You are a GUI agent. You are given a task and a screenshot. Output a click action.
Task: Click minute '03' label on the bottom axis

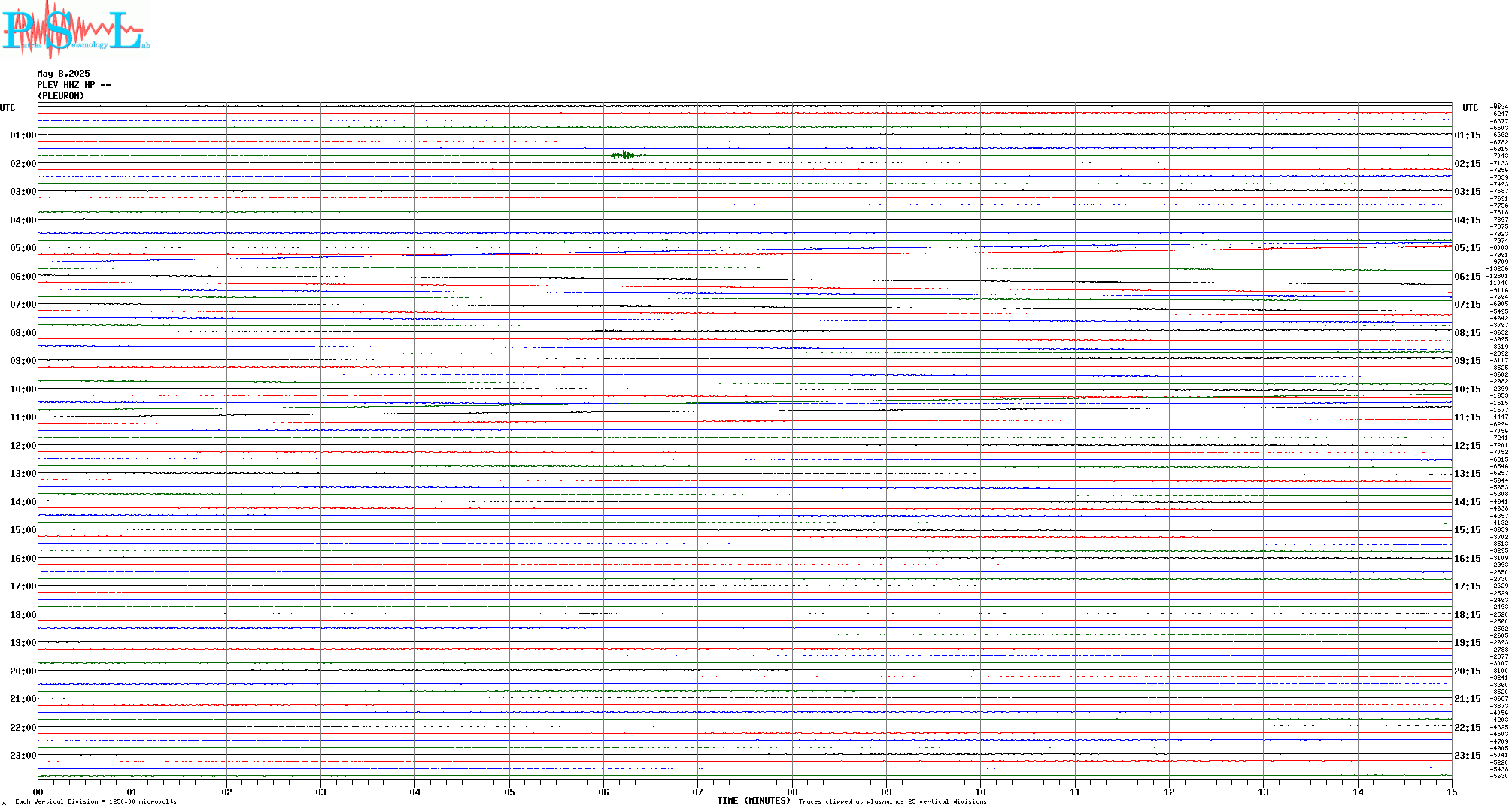click(x=320, y=792)
